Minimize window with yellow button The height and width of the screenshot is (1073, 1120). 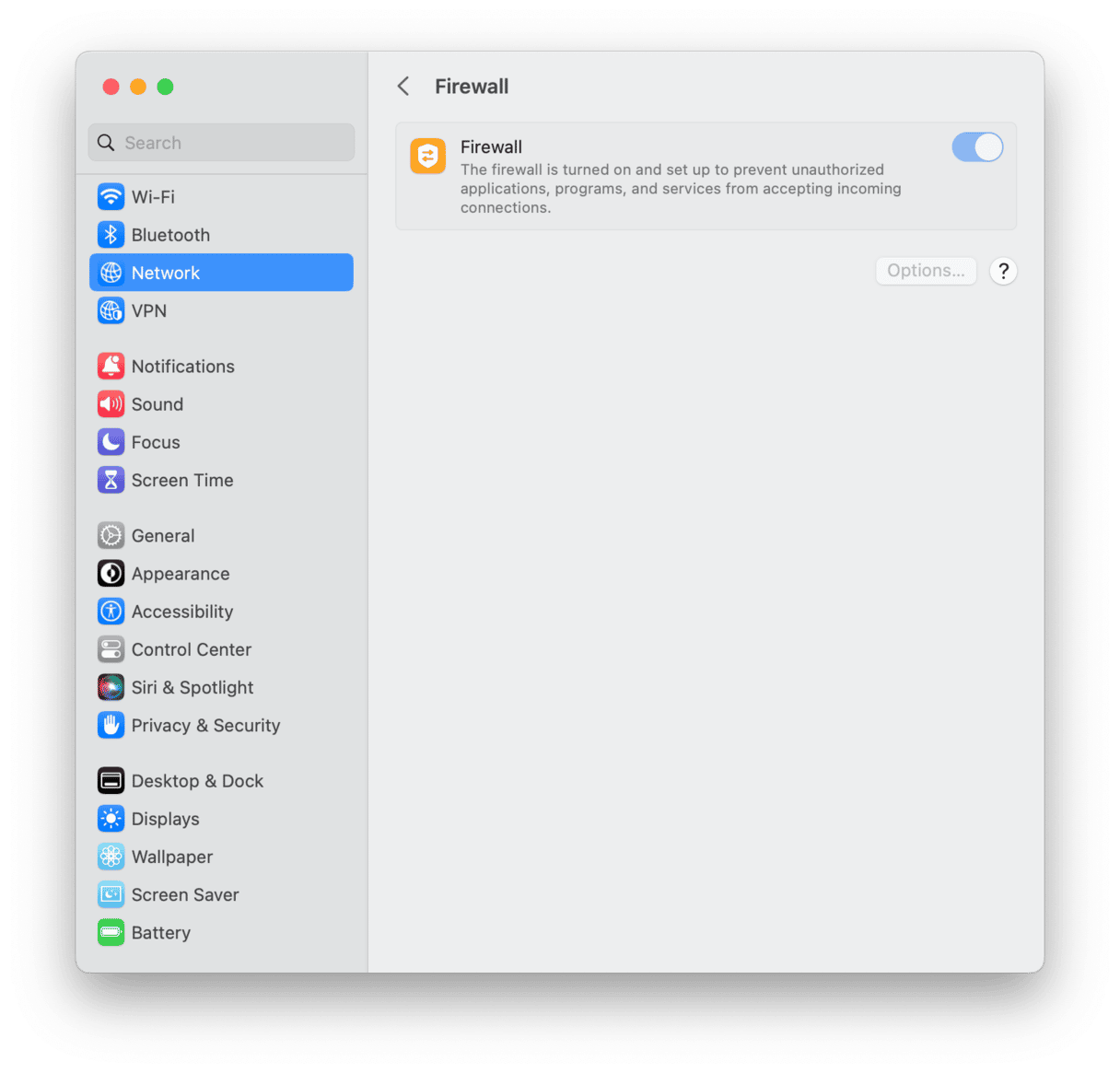tap(138, 87)
